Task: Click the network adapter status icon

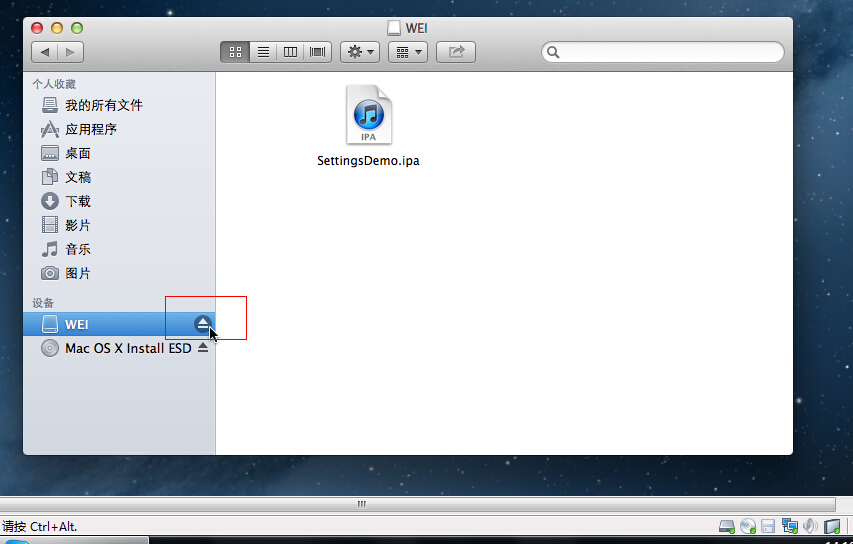Action: click(x=789, y=526)
